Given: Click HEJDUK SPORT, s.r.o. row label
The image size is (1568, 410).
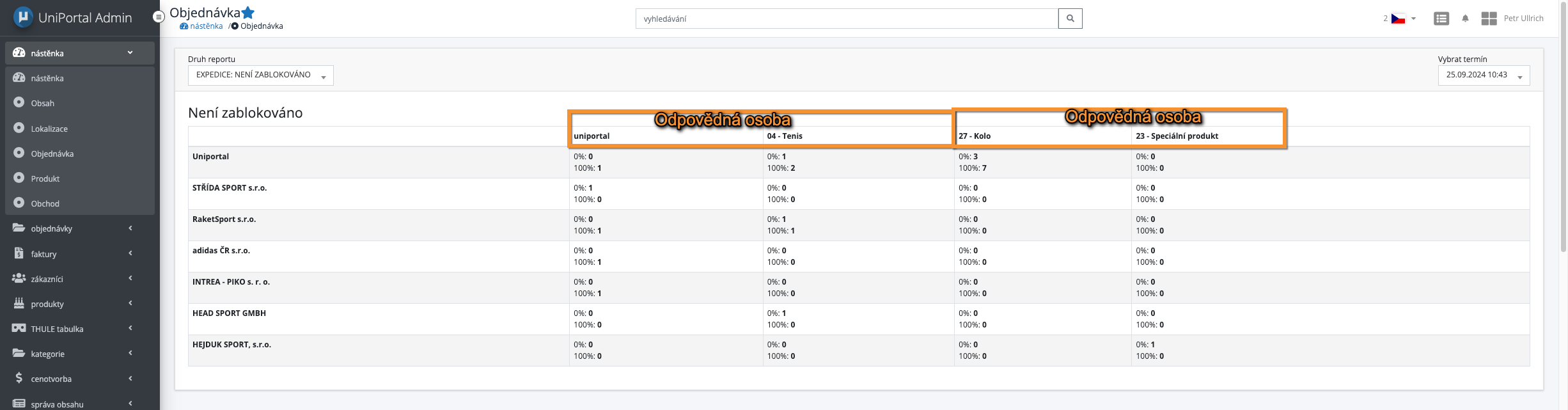Looking at the screenshot, I should coord(231,345).
